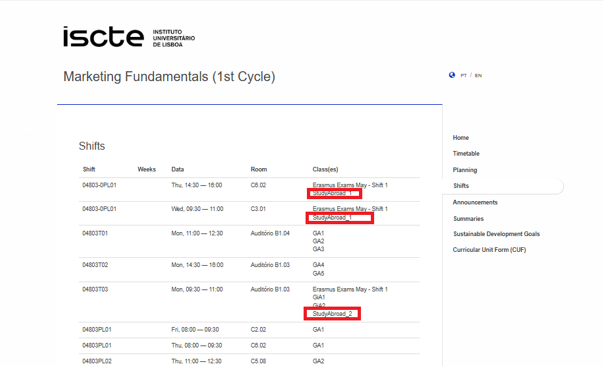Click class GA5
The image size is (603, 366).
[x=318, y=273]
